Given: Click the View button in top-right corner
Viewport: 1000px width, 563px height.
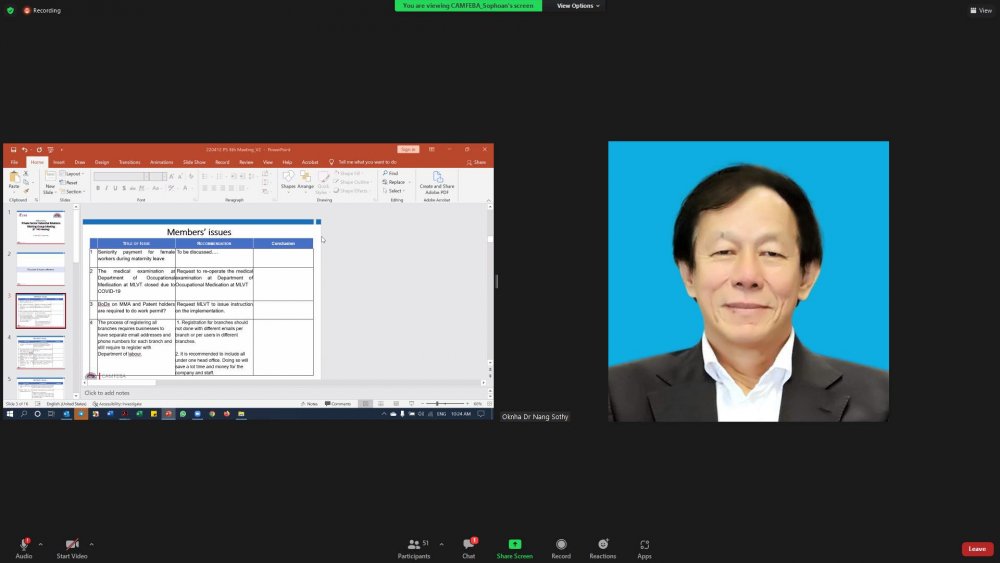Looking at the screenshot, I should pos(980,10).
